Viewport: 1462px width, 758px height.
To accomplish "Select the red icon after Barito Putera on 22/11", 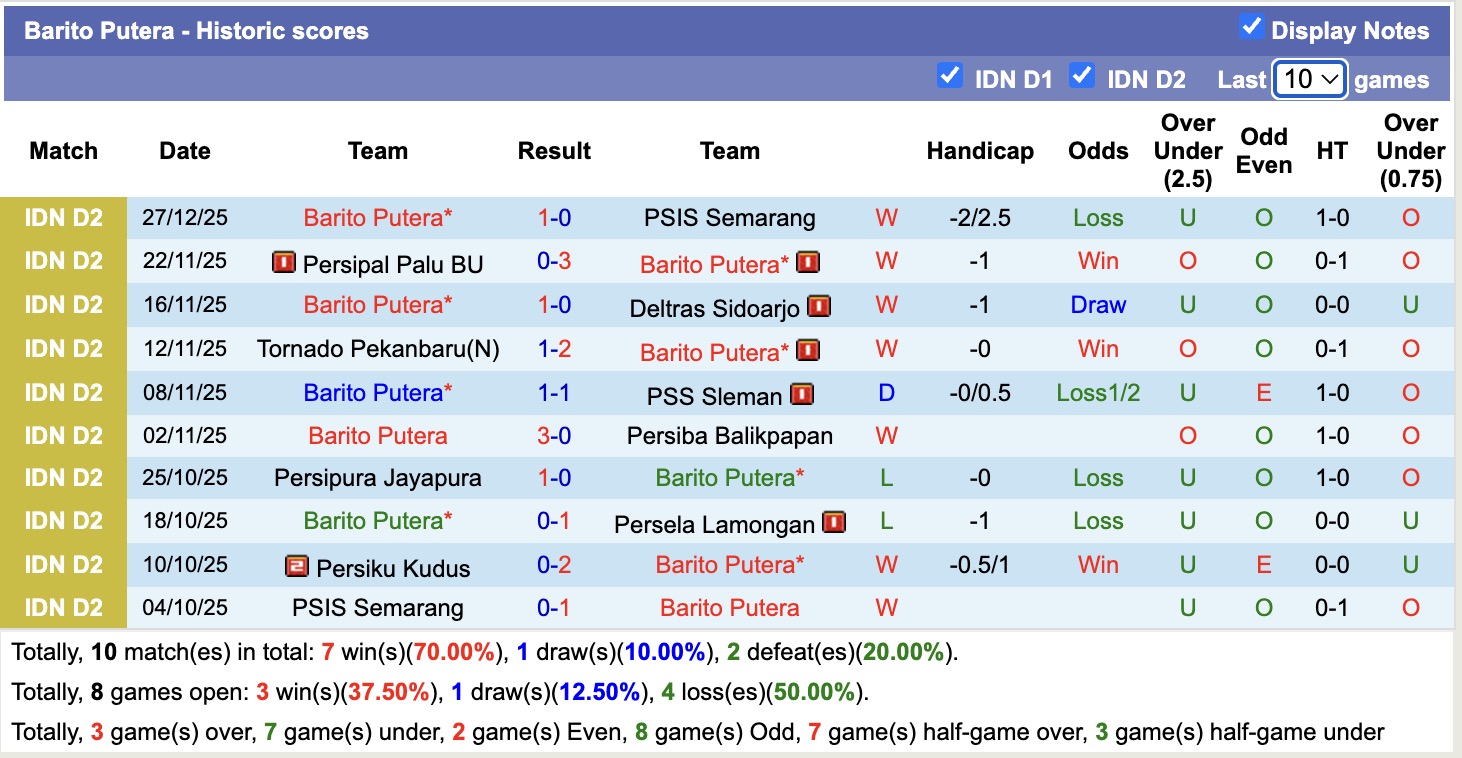I will click(x=808, y=264).
